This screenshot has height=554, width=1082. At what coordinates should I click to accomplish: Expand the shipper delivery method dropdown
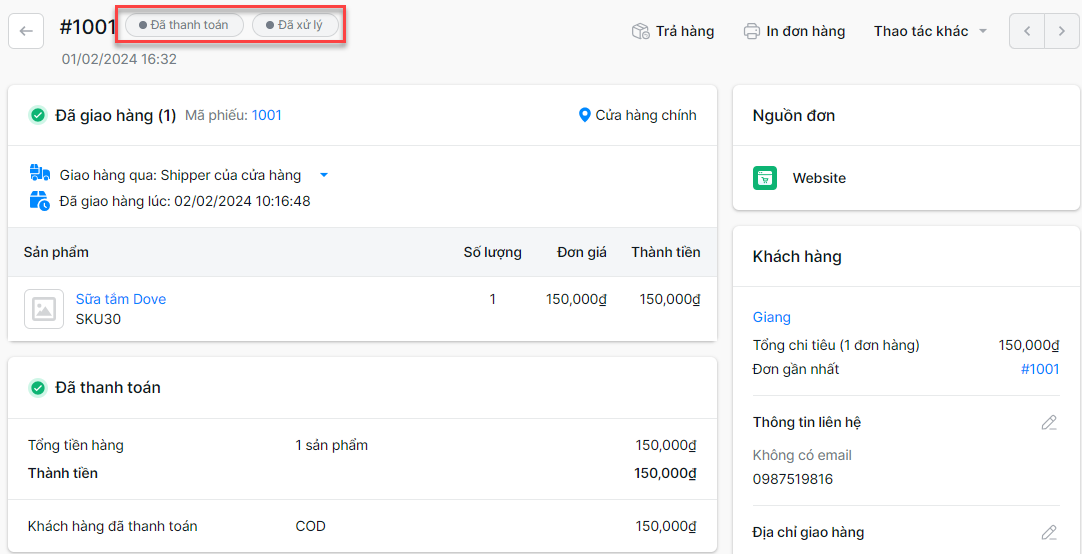click(323, 175)
